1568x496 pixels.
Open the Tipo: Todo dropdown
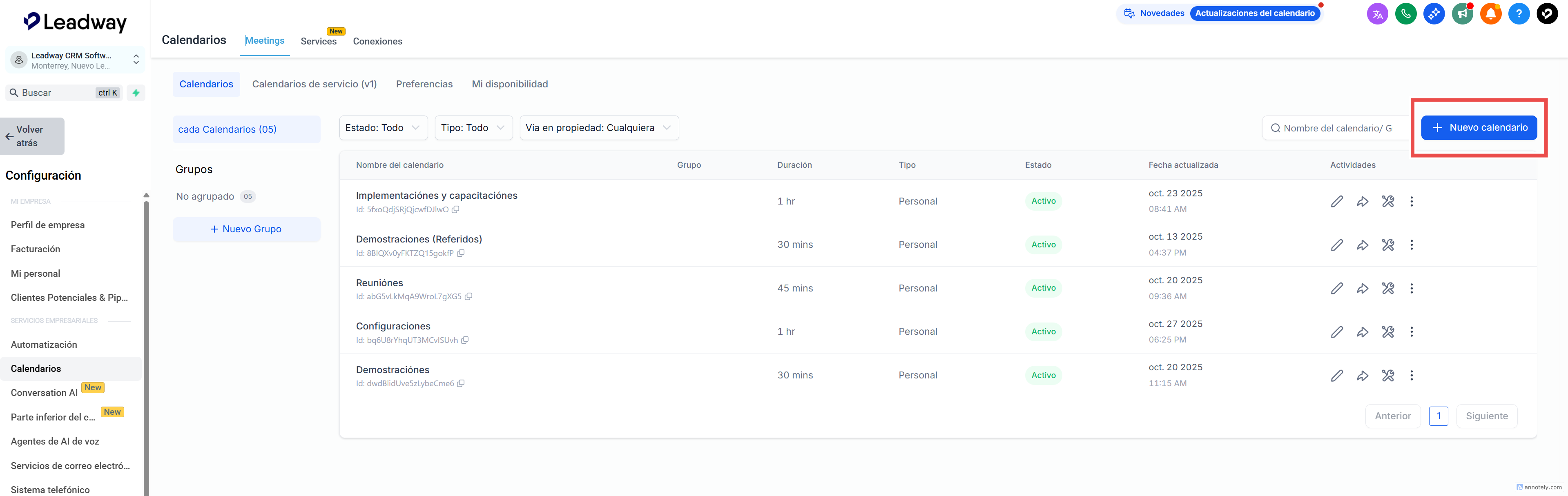[473, 128]
